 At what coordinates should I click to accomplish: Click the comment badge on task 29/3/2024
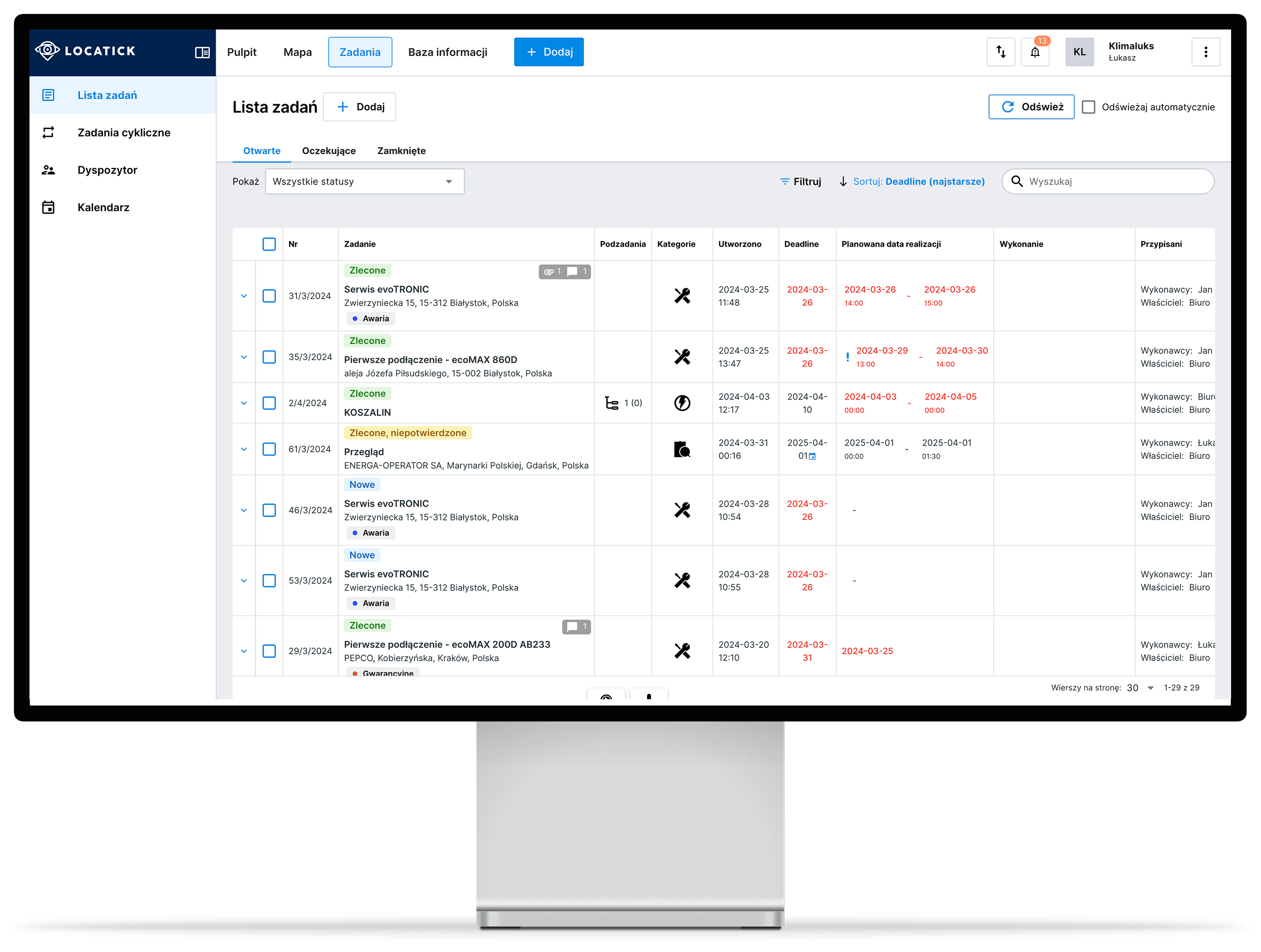click(x=576, y=627)
